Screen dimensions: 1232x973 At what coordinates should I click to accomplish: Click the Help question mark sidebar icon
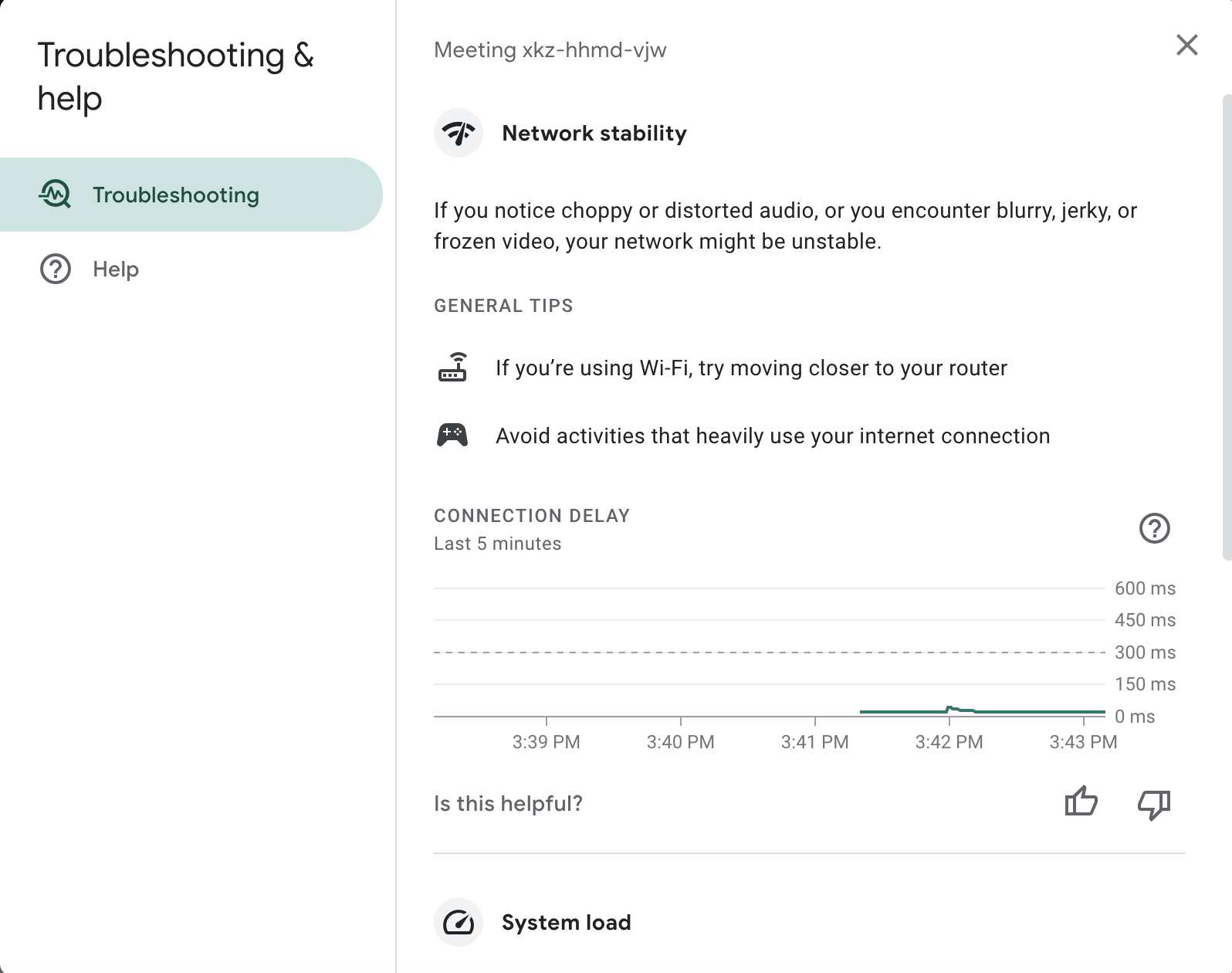55,269
